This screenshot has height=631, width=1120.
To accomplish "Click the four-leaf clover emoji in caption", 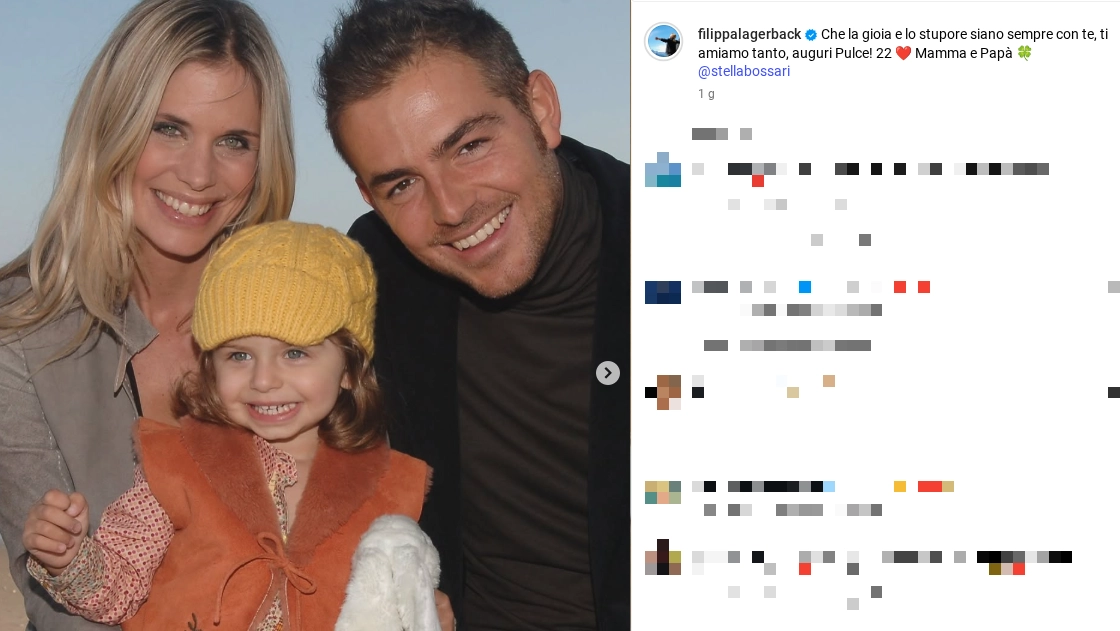I will coord(1024,53).
